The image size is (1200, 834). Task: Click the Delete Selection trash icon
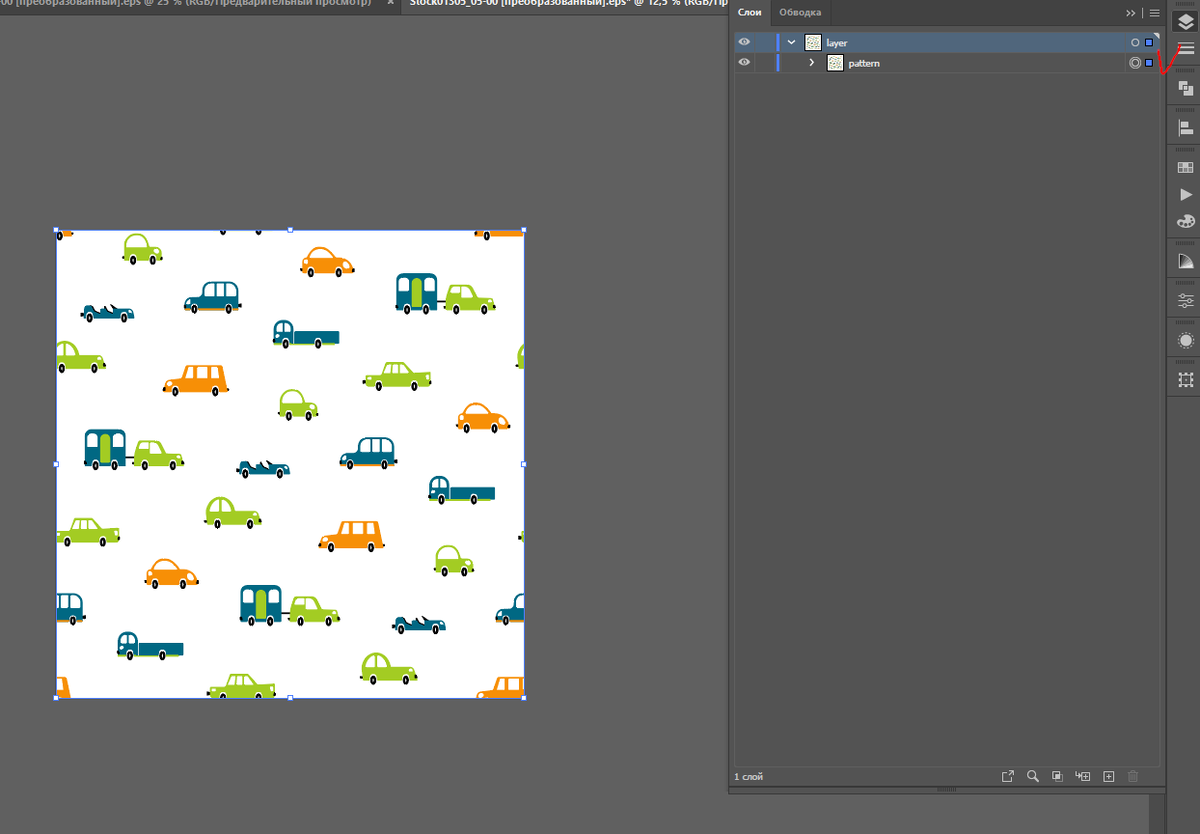[x=1133, y=776]
